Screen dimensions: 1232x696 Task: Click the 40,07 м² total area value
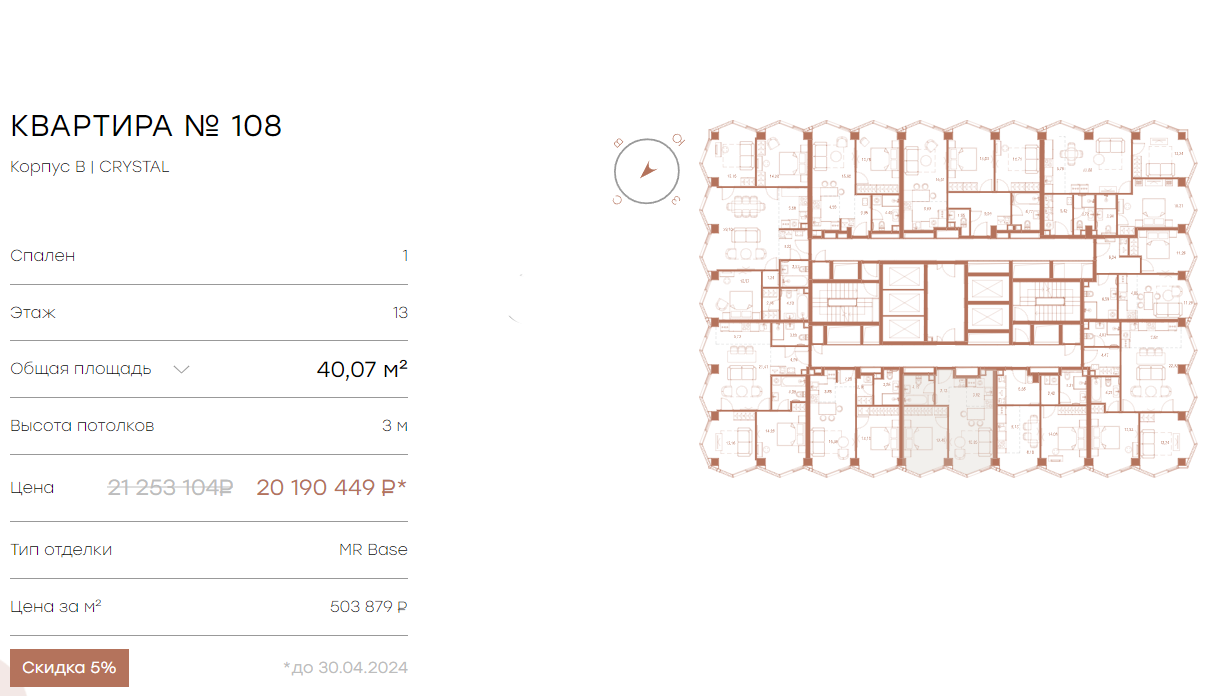pyautogui.click(x=362, y=369)
